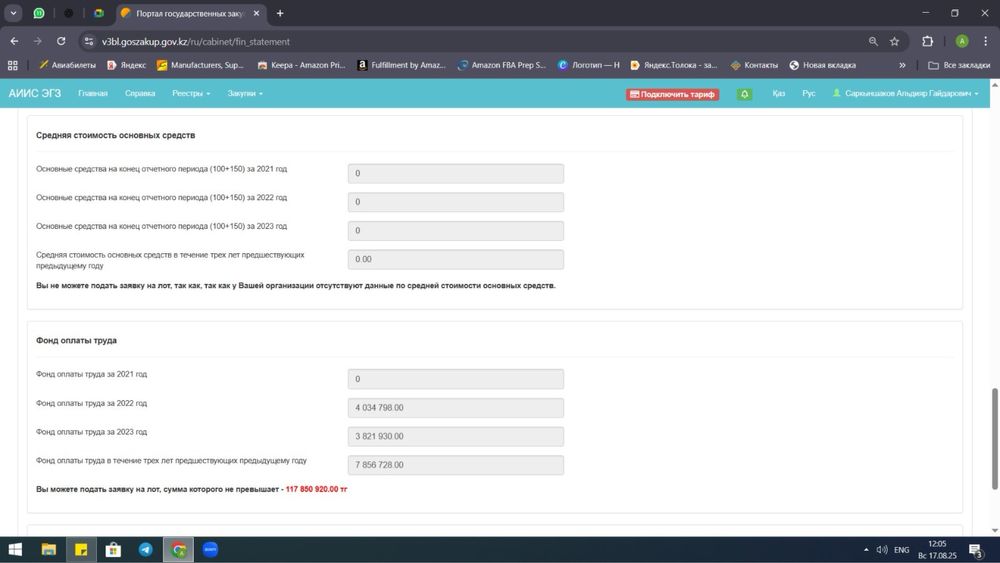Open the Zoom app from the taskbar
The image size is (1000, 563).
pyautogui.click(x=210, y=550)
